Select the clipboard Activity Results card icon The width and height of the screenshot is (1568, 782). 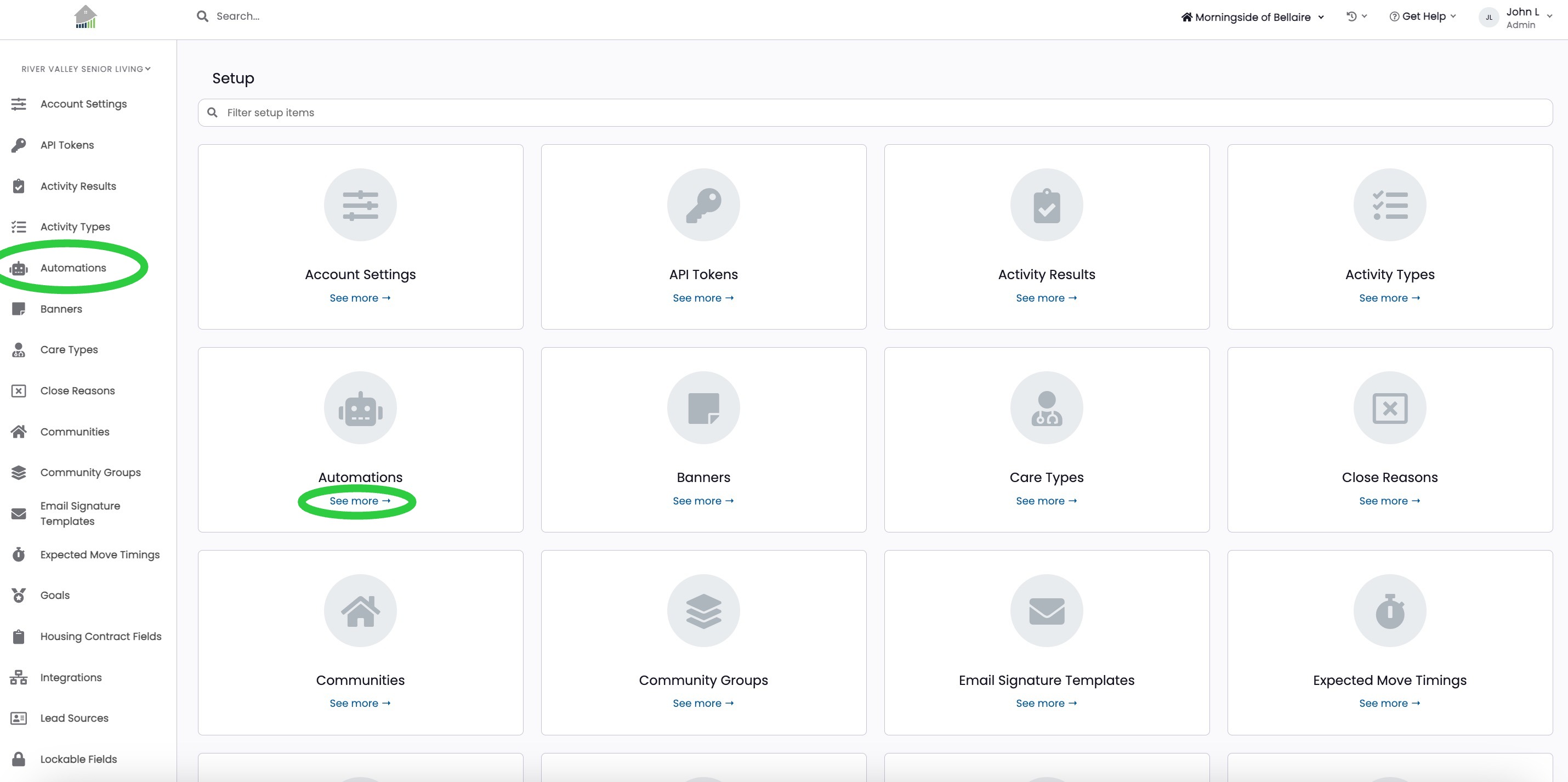(1047, 205)
